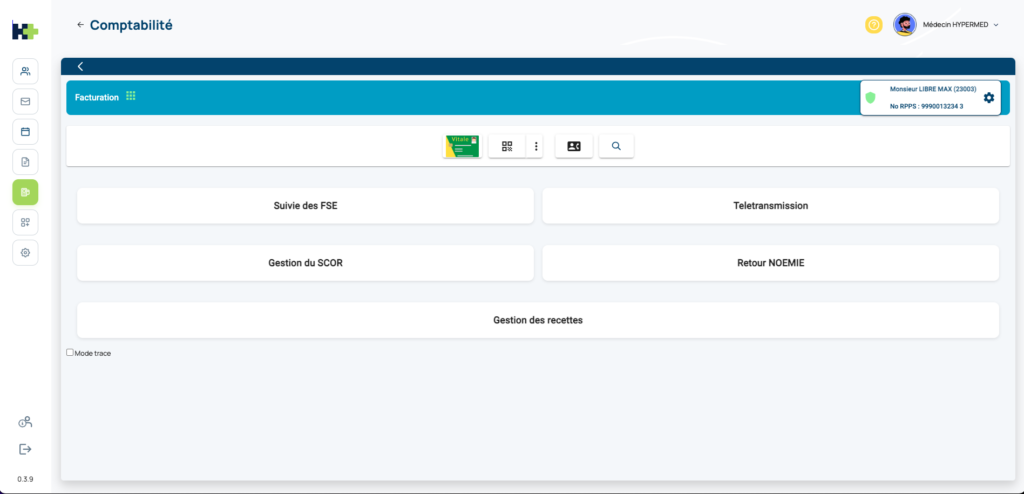Open the three-dot menu beside QR code
1024x494 pixels.
coord(536,146)
